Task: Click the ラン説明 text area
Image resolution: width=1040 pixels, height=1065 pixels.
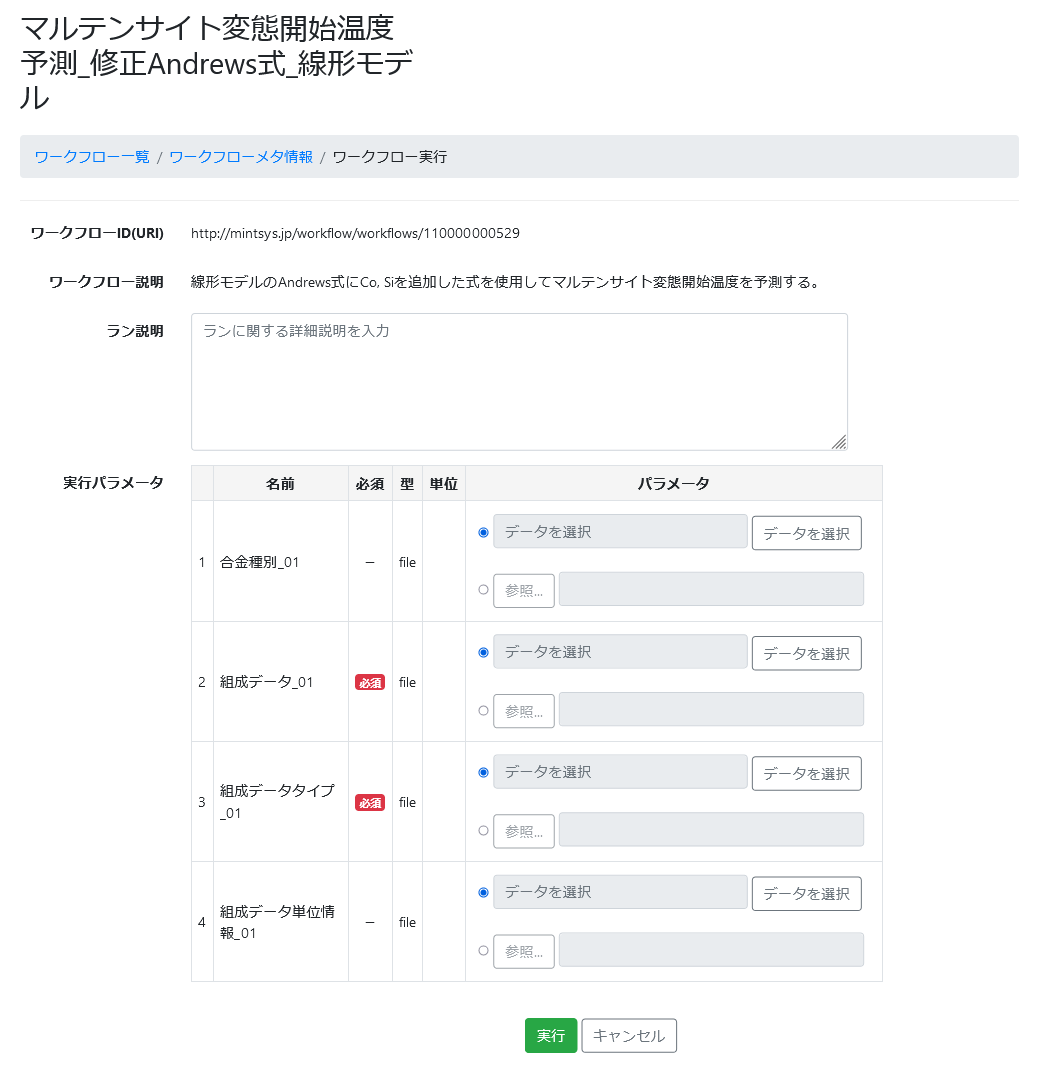Action: (x=519, y=382)
